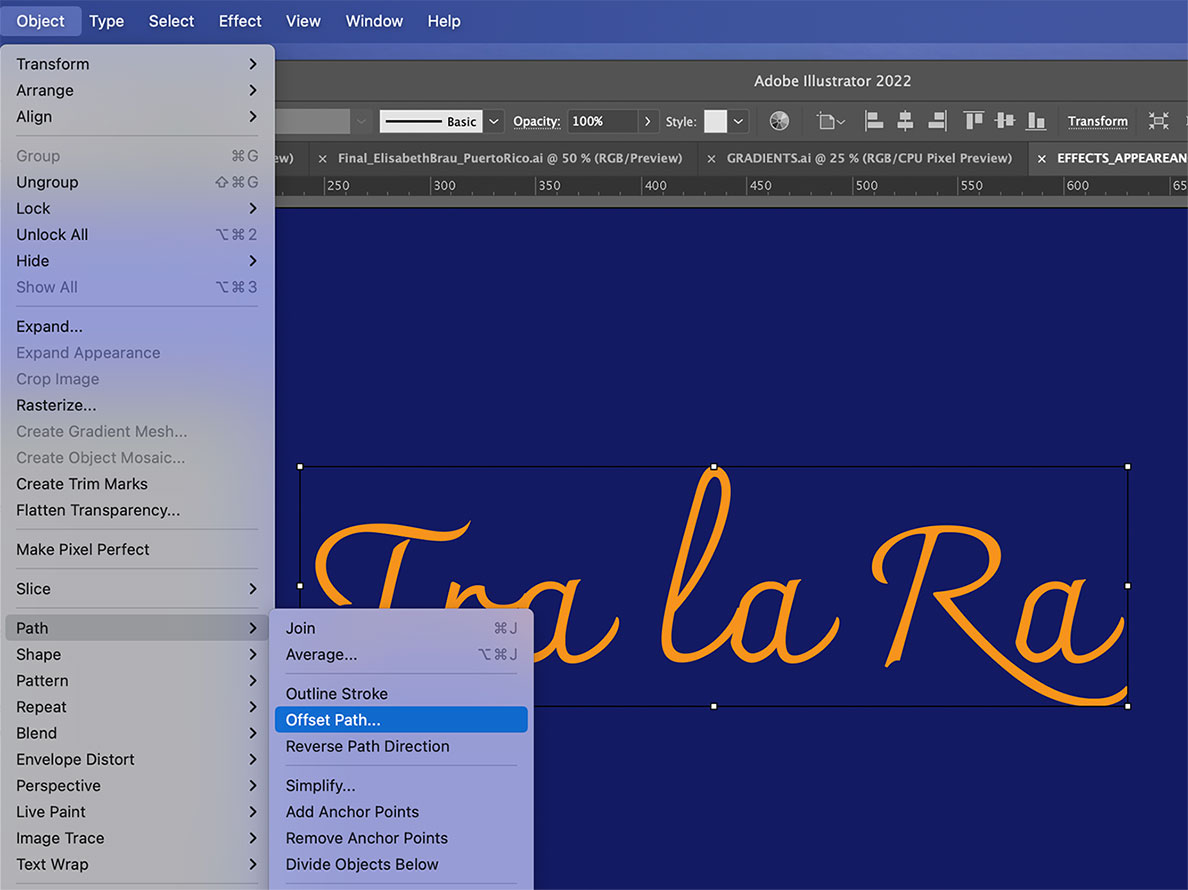Open the graphic Style dropdown arrow

coord(739,121)
